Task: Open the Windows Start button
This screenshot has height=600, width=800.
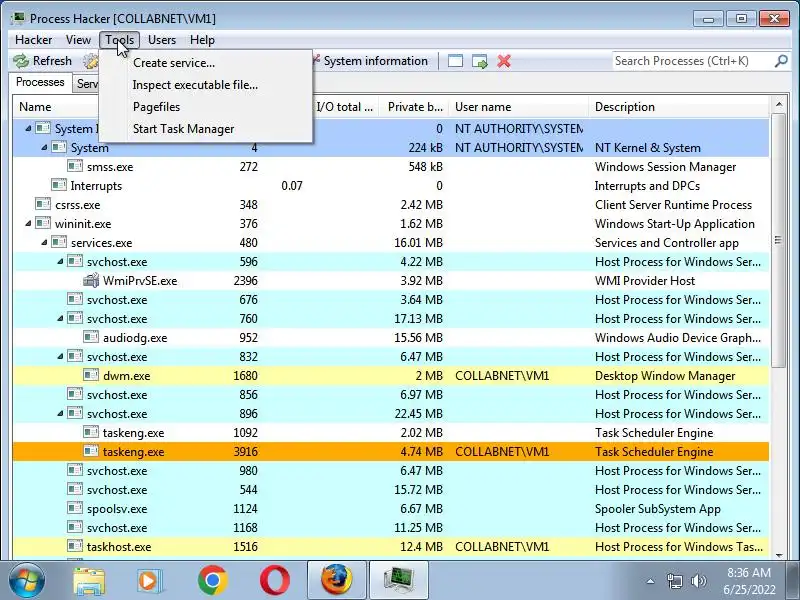Action: [27, 581]
